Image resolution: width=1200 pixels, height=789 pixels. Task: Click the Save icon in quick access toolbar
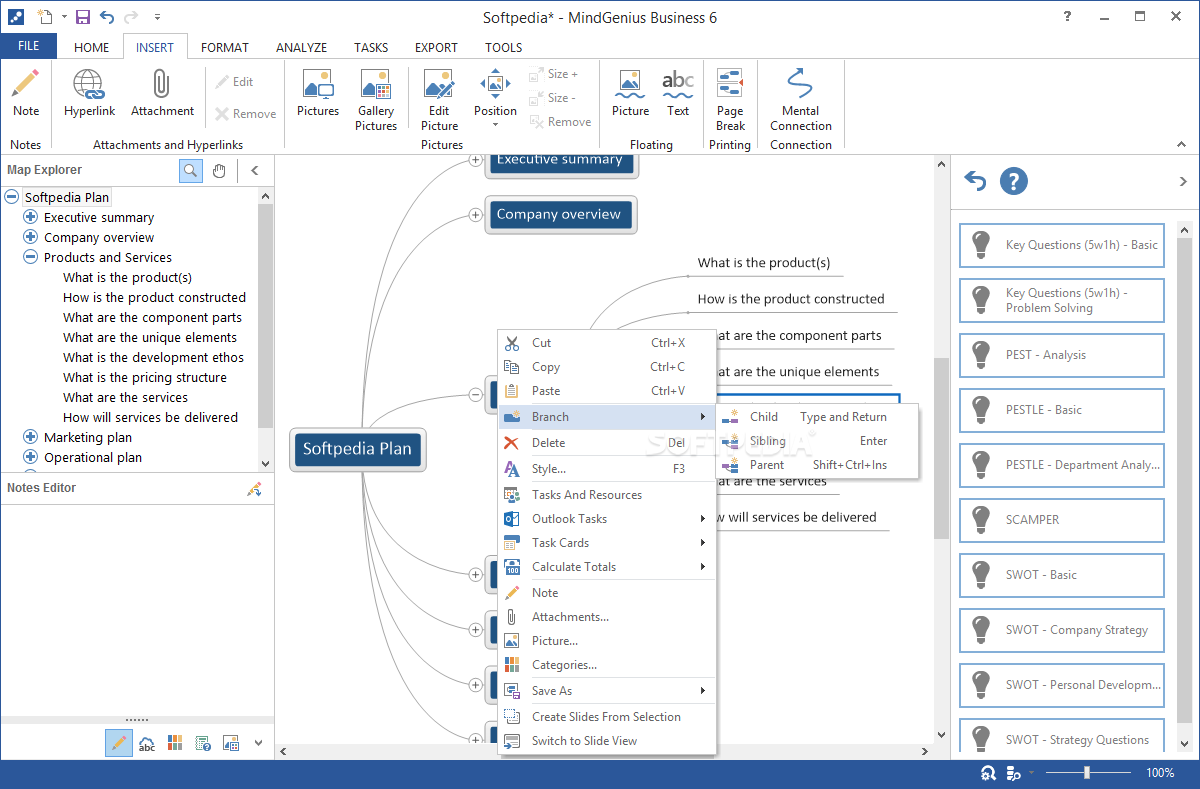click(83, 17)
